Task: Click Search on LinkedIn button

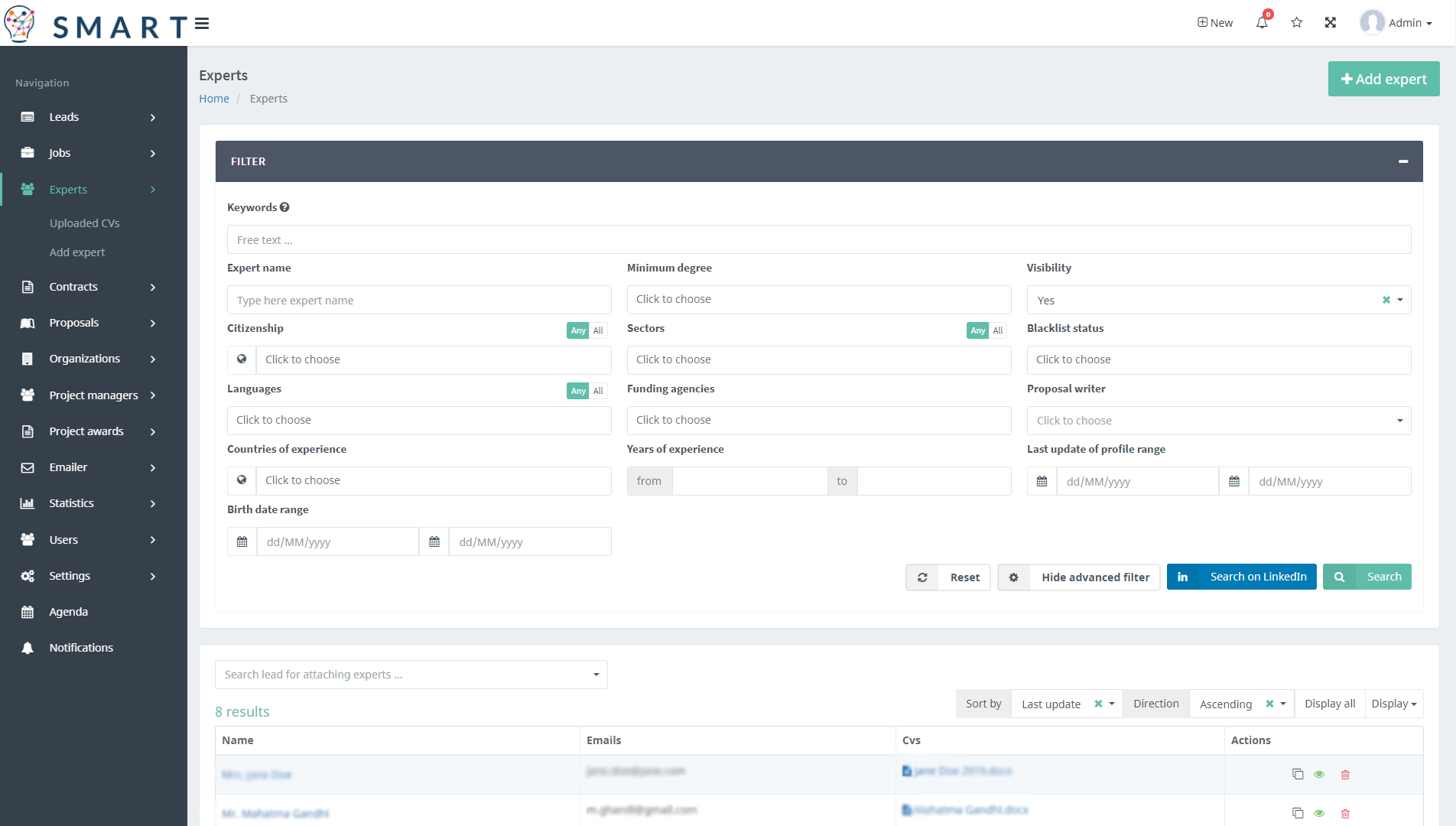Action: pyautogui.click(x=1242, y=577)
